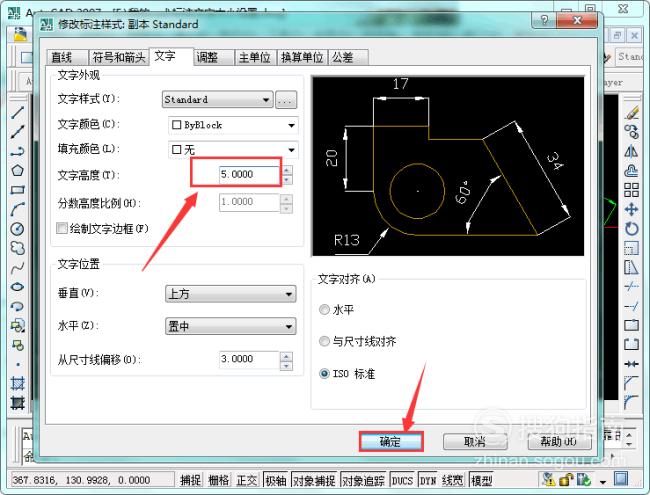Open the fill color dropdown
The image size is (650, 495).
[x=233, y=149]
